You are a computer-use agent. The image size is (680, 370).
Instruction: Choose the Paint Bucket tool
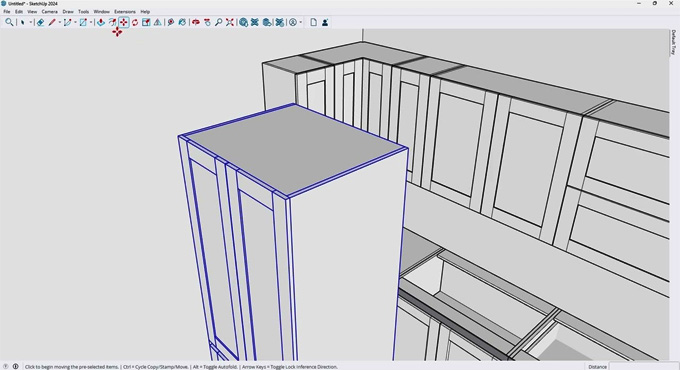point(182,22)
